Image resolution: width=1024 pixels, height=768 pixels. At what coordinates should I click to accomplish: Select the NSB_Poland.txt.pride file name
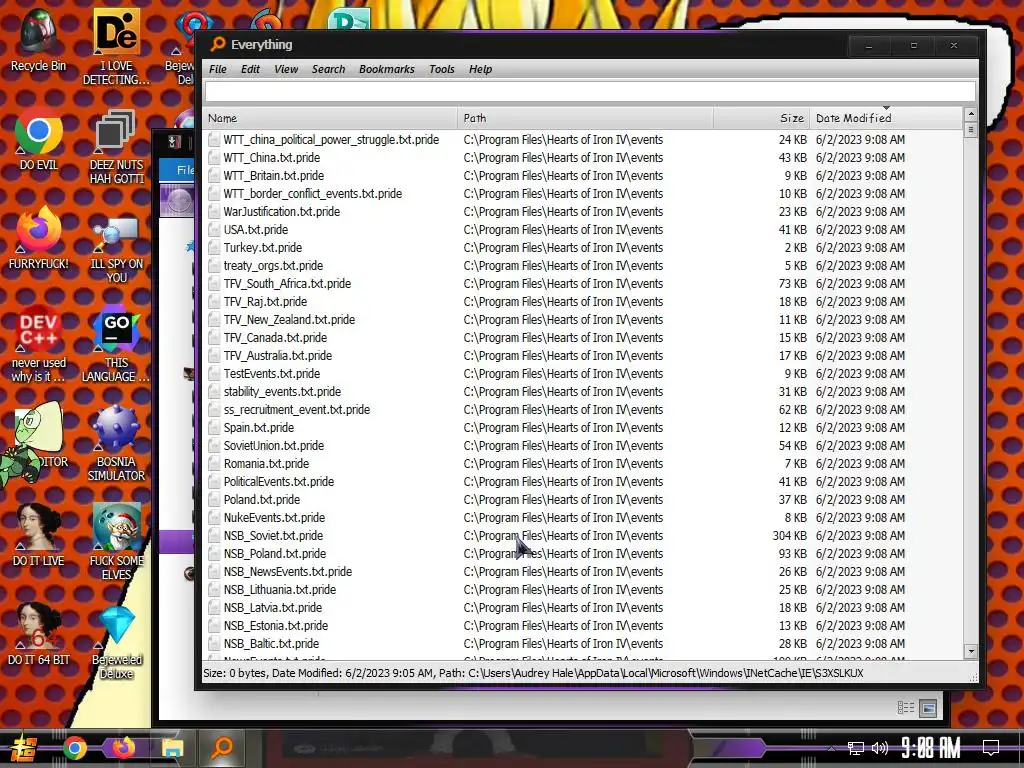(x=275, y=554)
